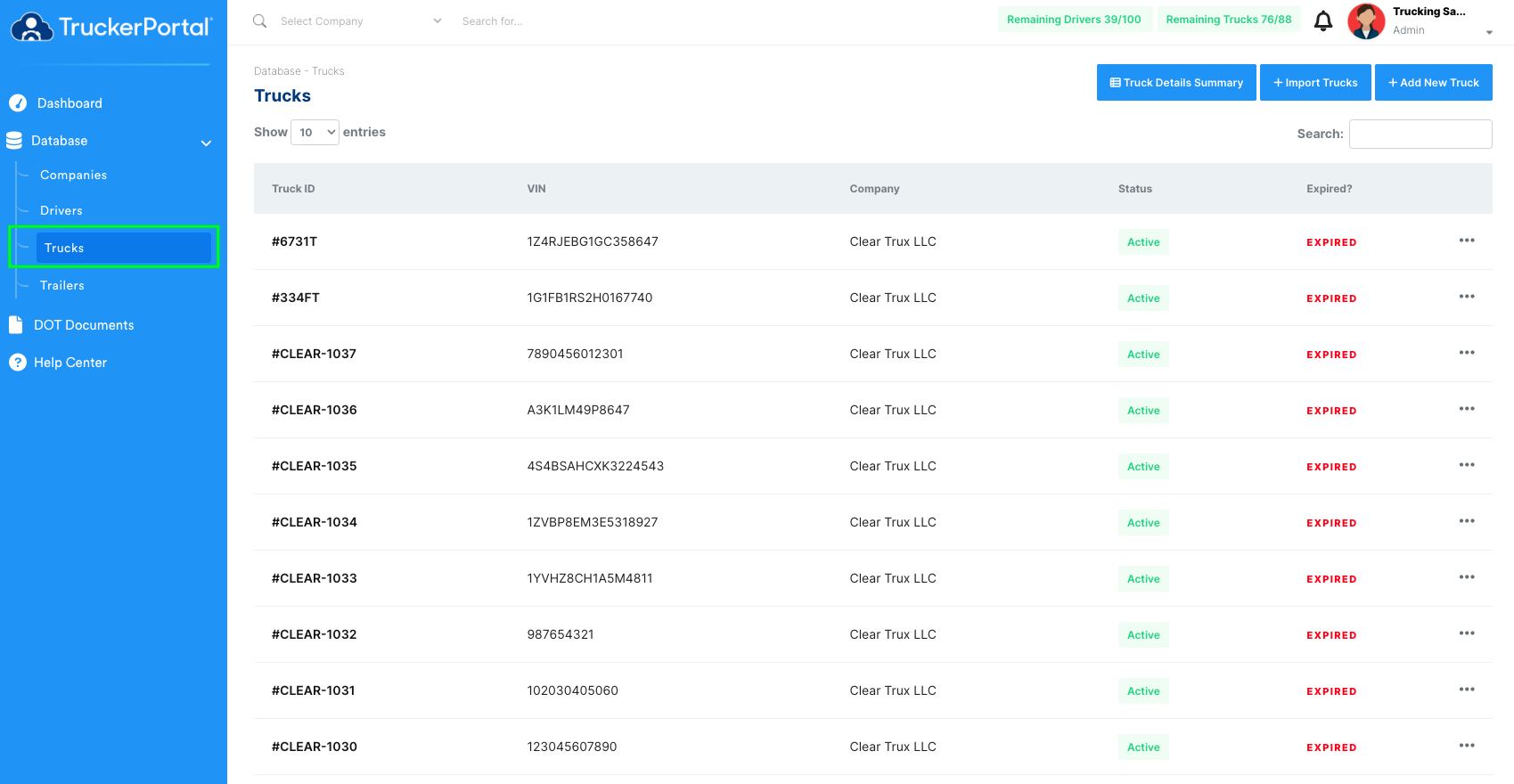This screenshot has width=1514, height=784.
Task: Expand the Select Company dropdown
Action: [x=360, y=20]
